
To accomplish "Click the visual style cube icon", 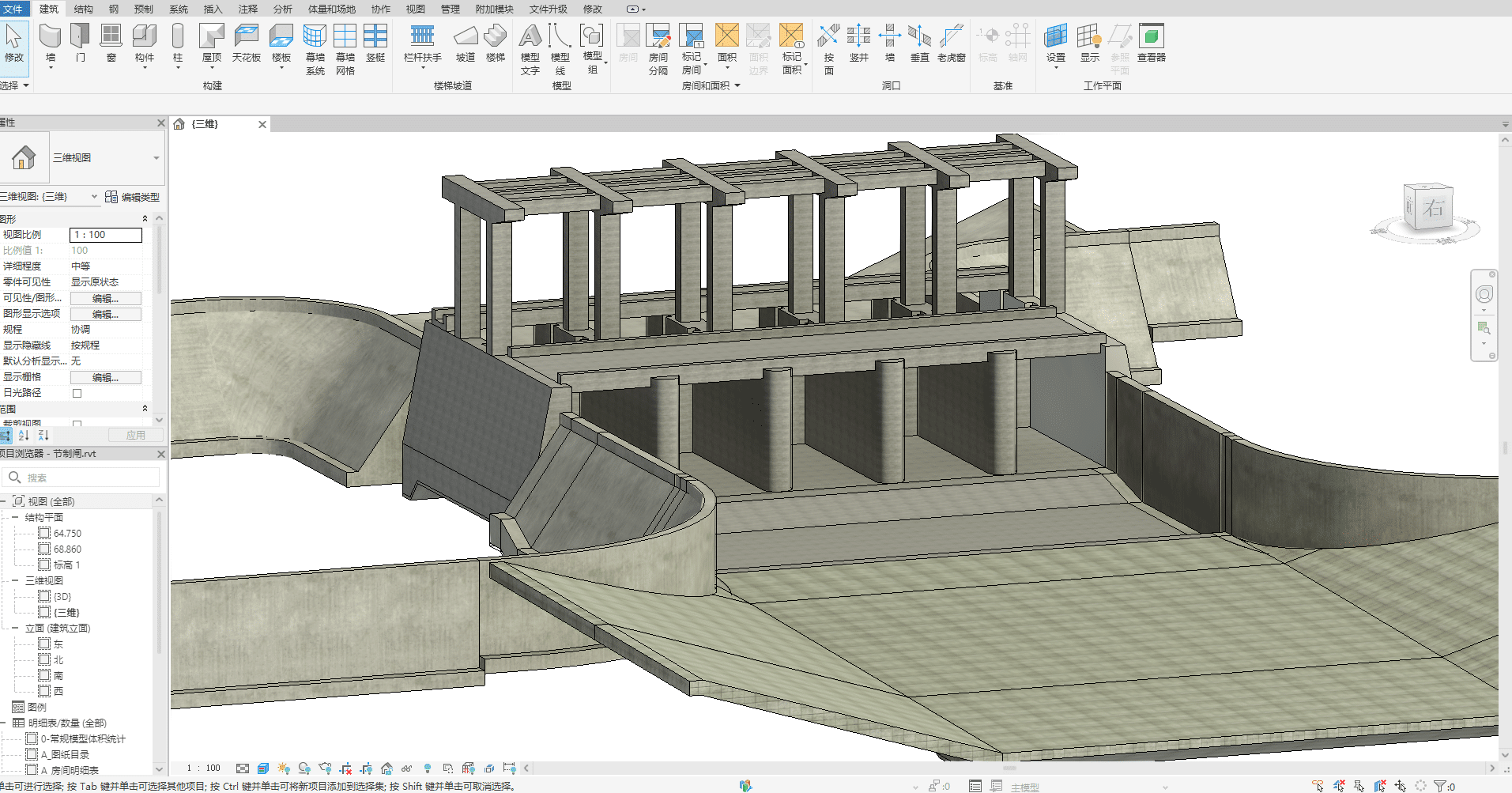I will pos(263,768).
